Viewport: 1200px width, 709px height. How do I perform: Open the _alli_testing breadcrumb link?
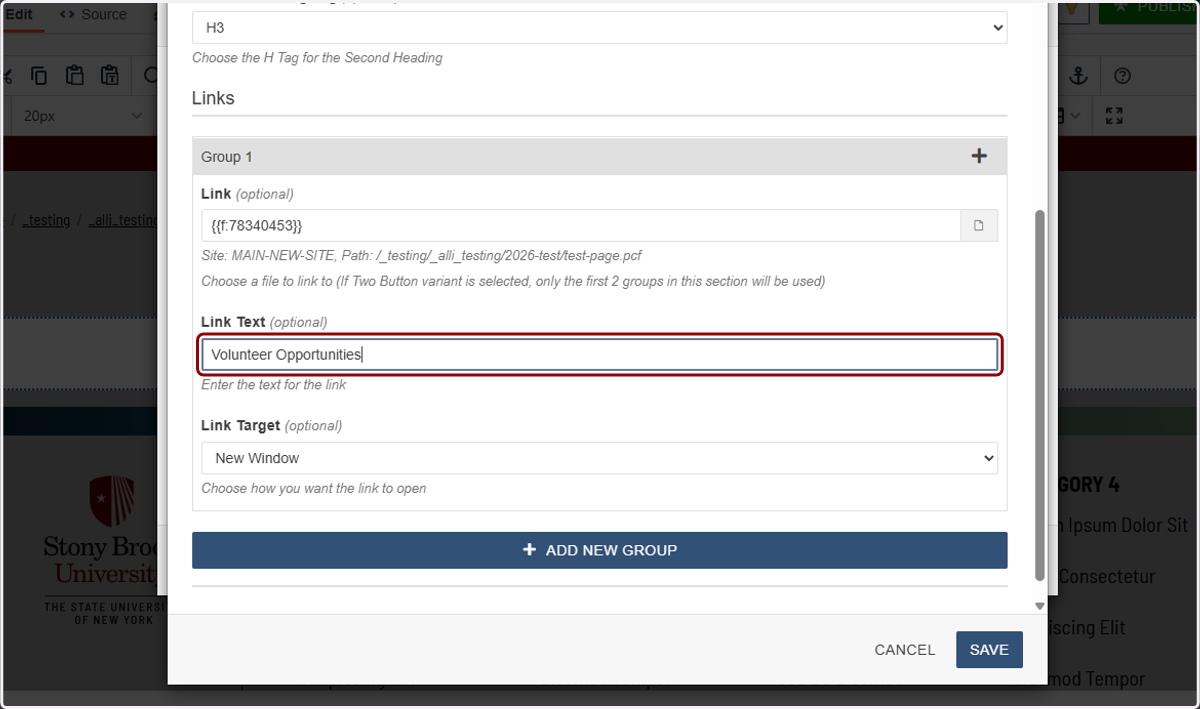point(124,220)
